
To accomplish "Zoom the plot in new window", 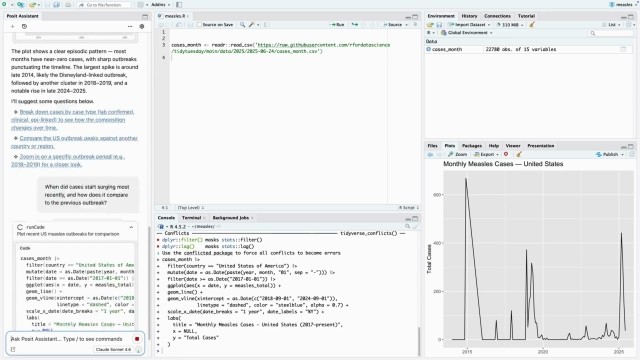I will (x=458, y=154).
